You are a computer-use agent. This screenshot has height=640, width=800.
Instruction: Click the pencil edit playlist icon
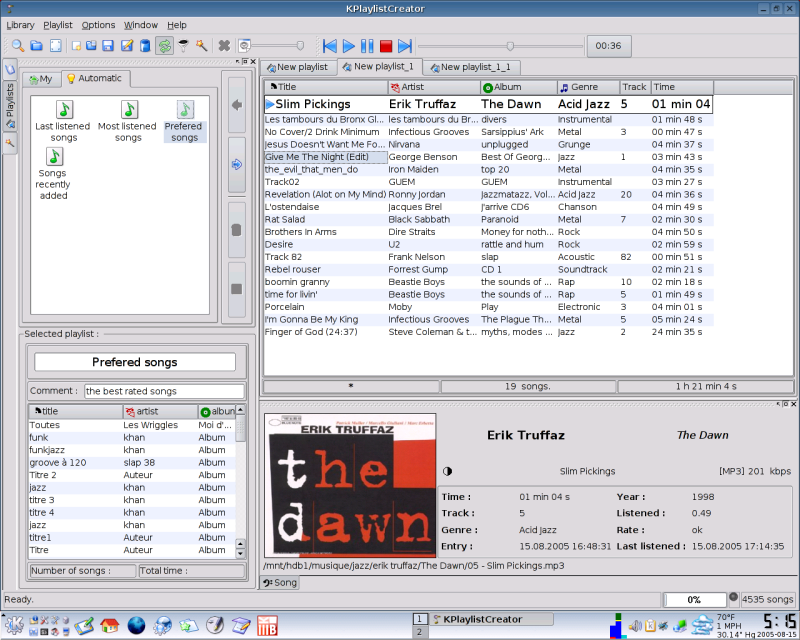(127, 46)
